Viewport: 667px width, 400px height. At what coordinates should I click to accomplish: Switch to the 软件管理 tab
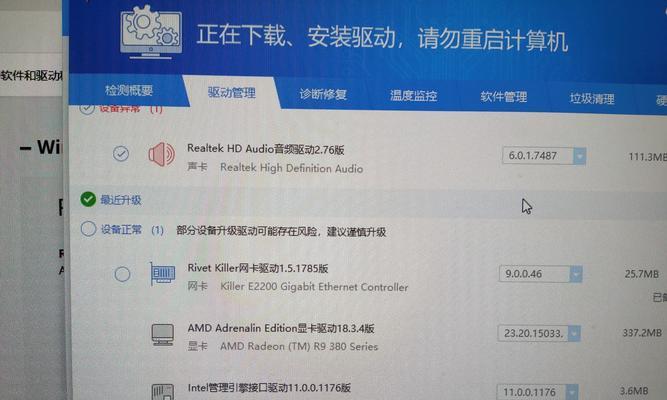504,97
